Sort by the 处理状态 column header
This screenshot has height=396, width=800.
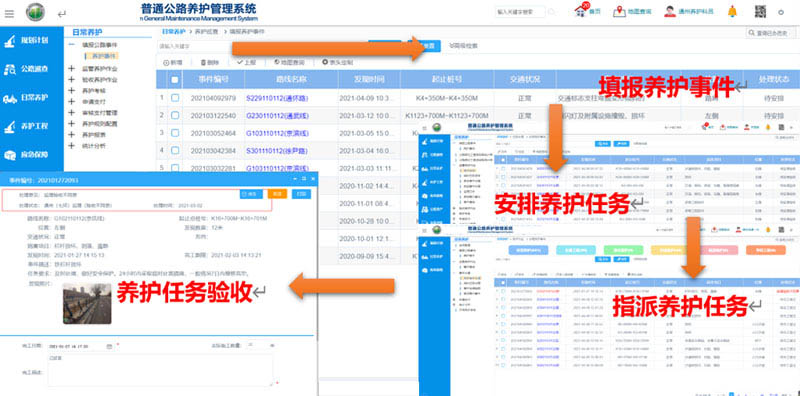tap(774, 80)
